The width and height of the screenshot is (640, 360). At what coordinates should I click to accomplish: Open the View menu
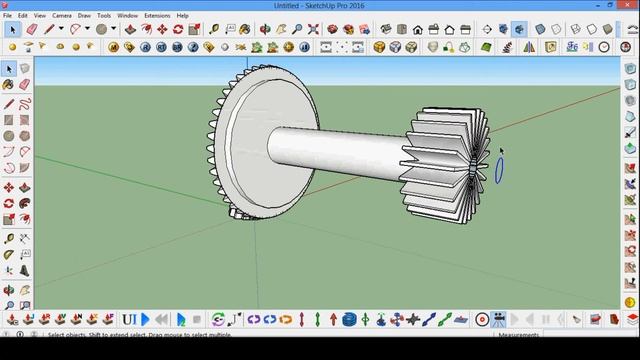pyautogui.click(x=40, y=16)
